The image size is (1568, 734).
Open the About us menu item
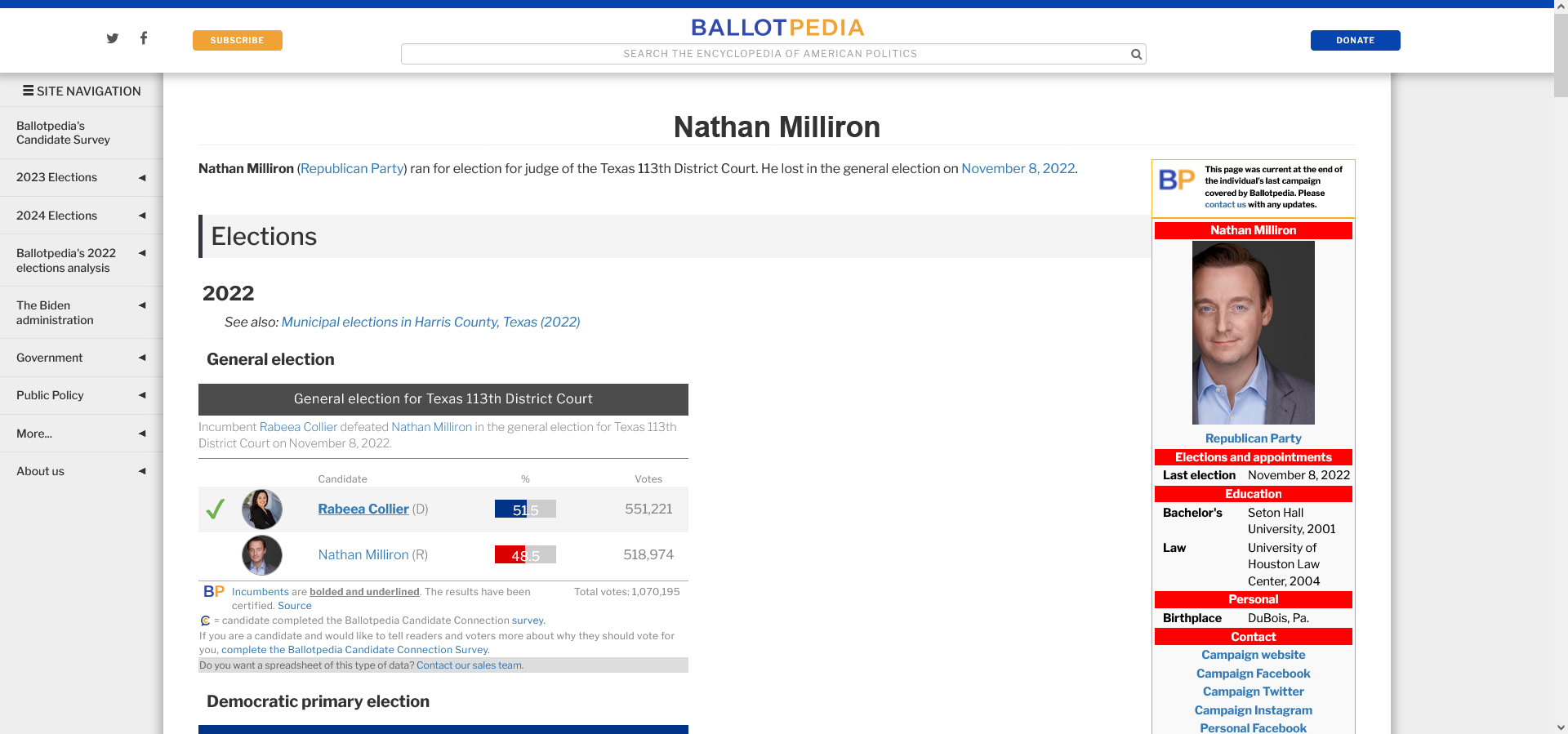[40, 471]
